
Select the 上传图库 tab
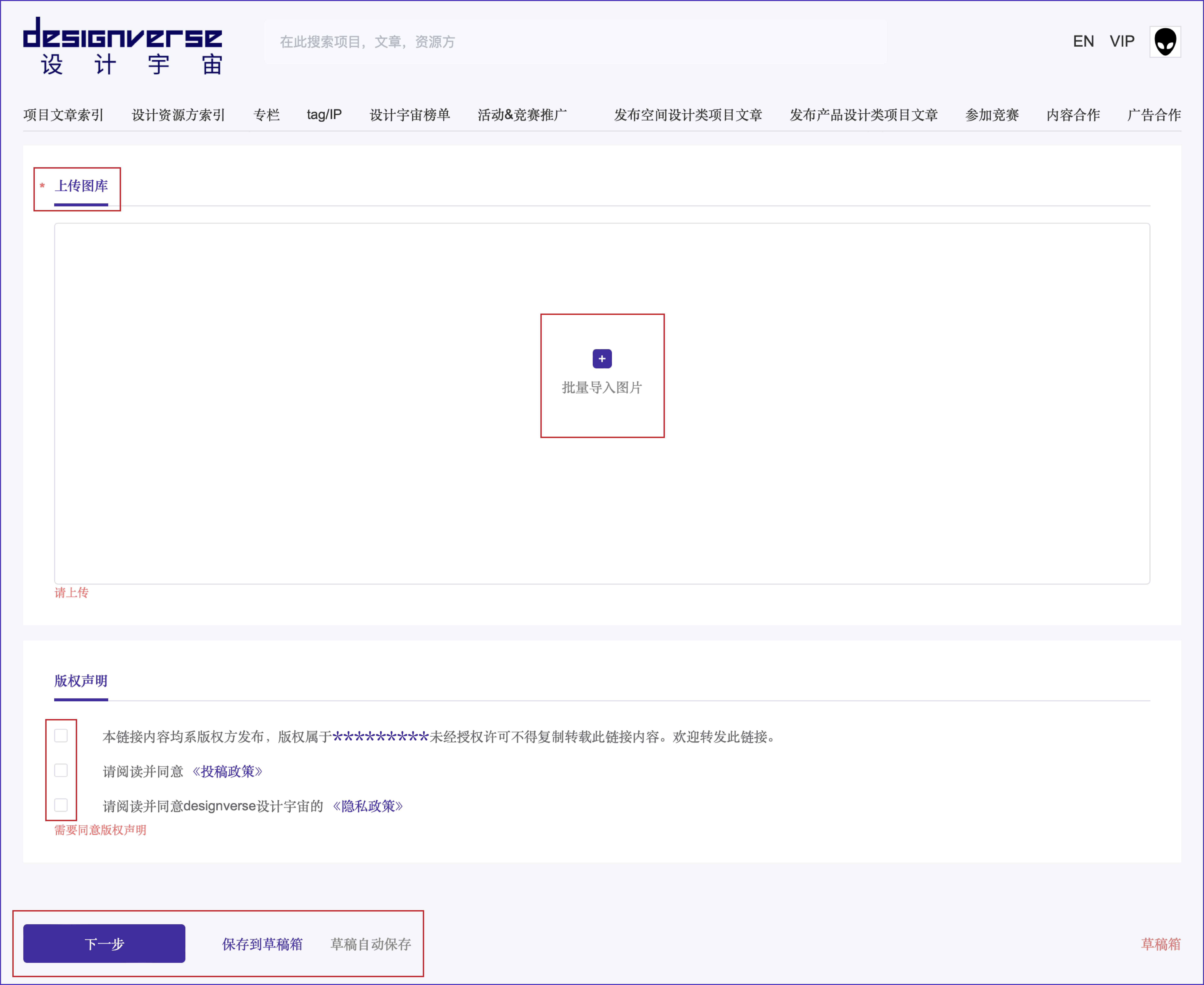tap(81, 186)
